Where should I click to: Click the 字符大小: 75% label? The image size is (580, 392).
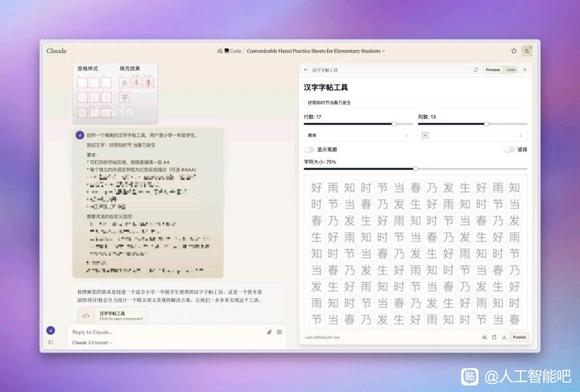[320, 162]
